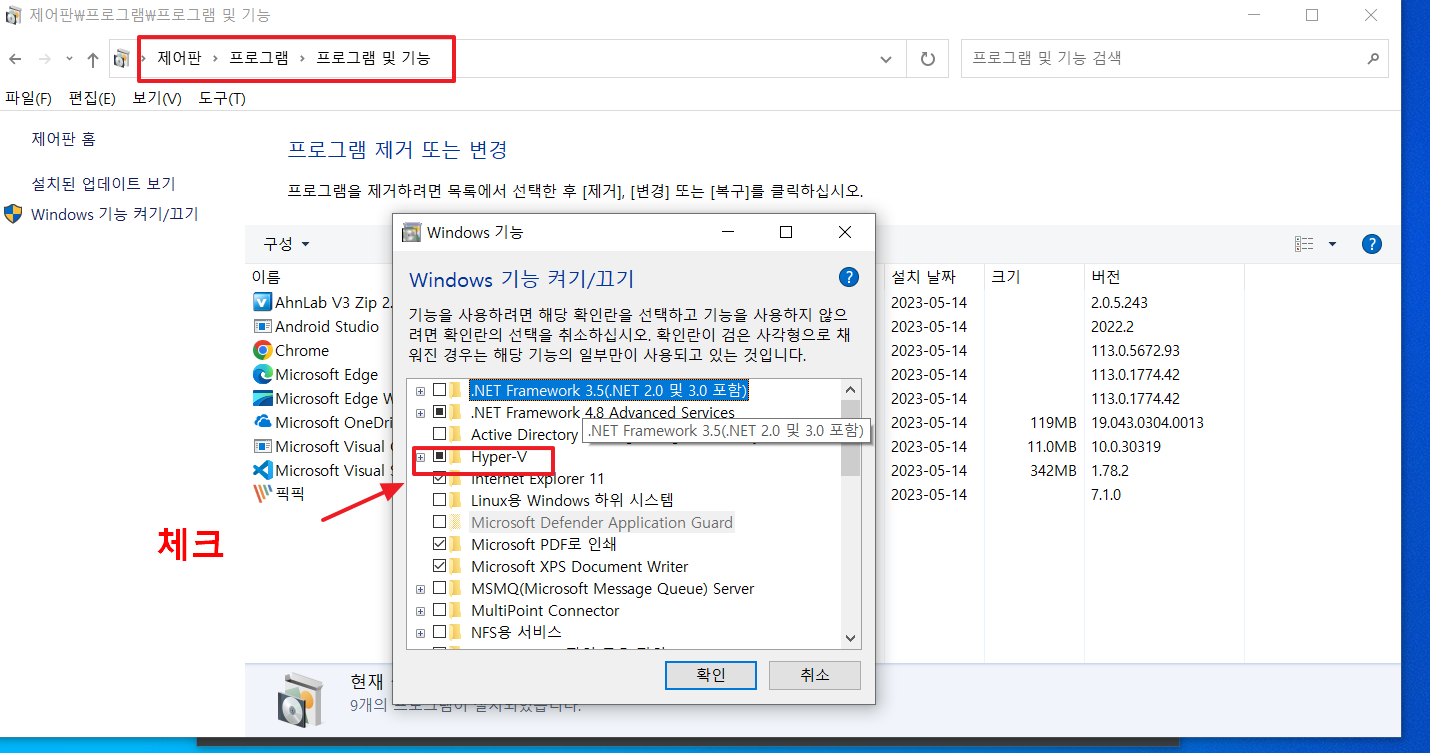The width and height of the screenshot is (1430, 753).
Task: Click the Visual Studio Code icon
Action: pos(262,470)
